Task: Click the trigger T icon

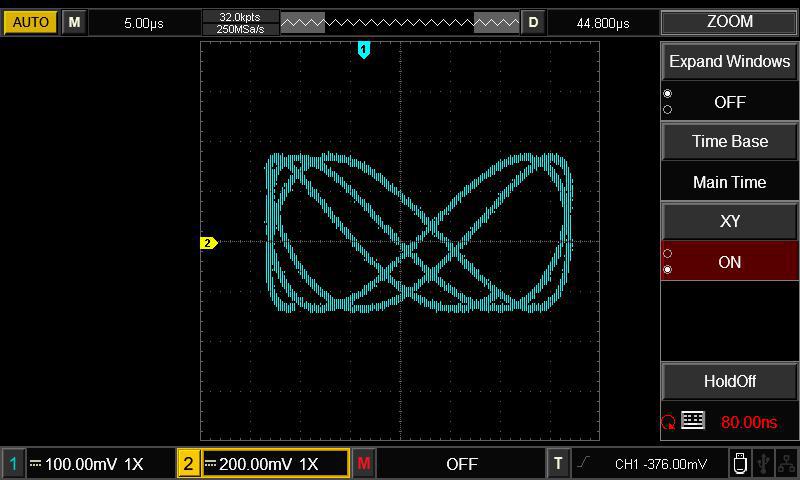Action: coord(558,464)
